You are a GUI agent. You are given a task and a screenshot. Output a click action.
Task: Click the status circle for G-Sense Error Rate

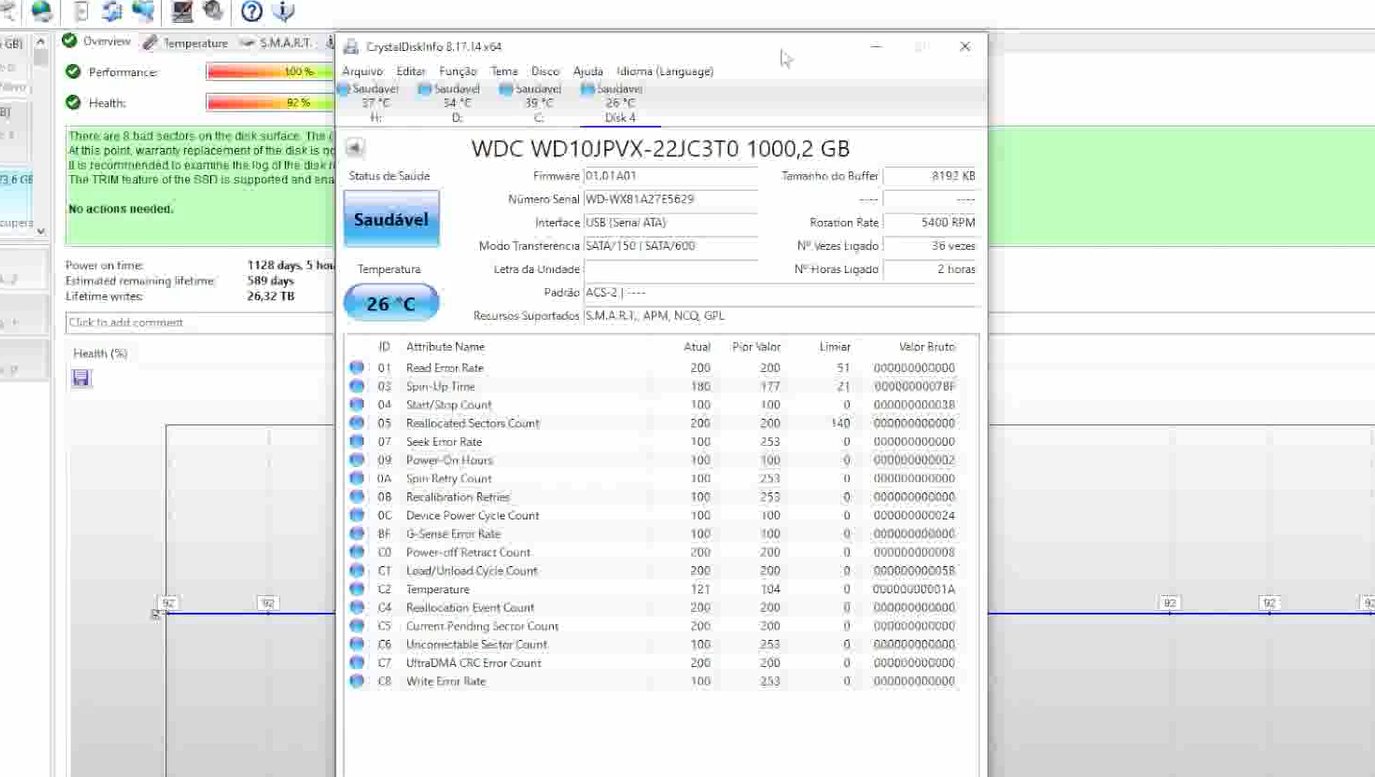357,534
